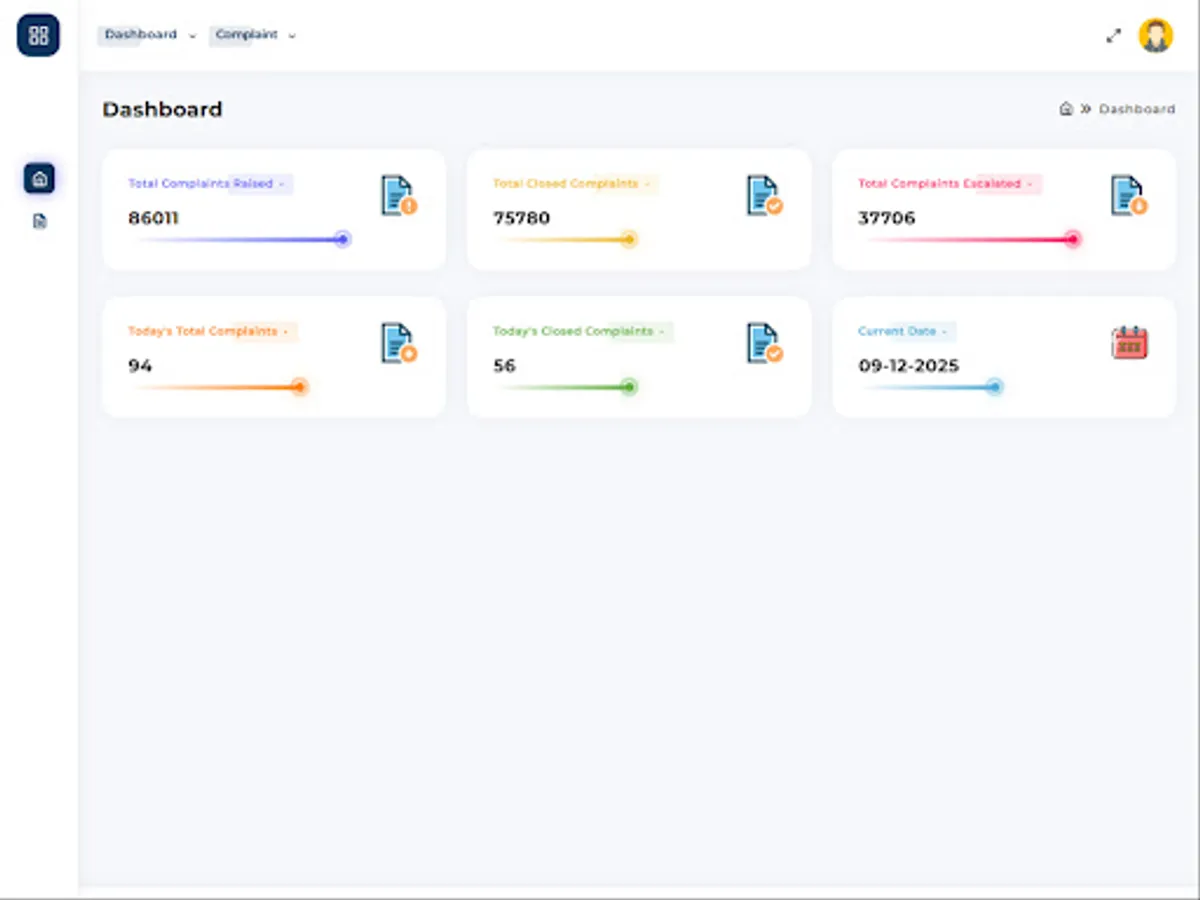The width and height of the screenshot is (1200, 900).
Task: Click the calendar icon on Current Date card
Action: click(1128, 342)
